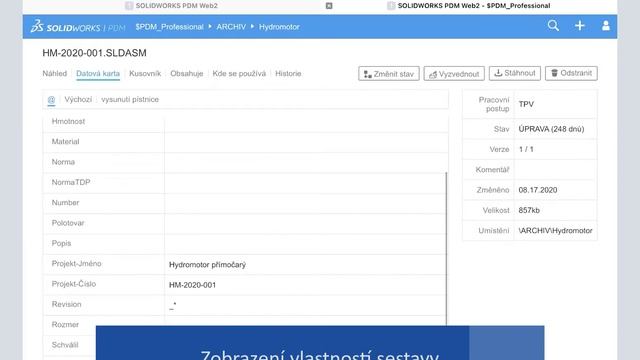
Task: Select the @ configuration tab
Action: 51,100
